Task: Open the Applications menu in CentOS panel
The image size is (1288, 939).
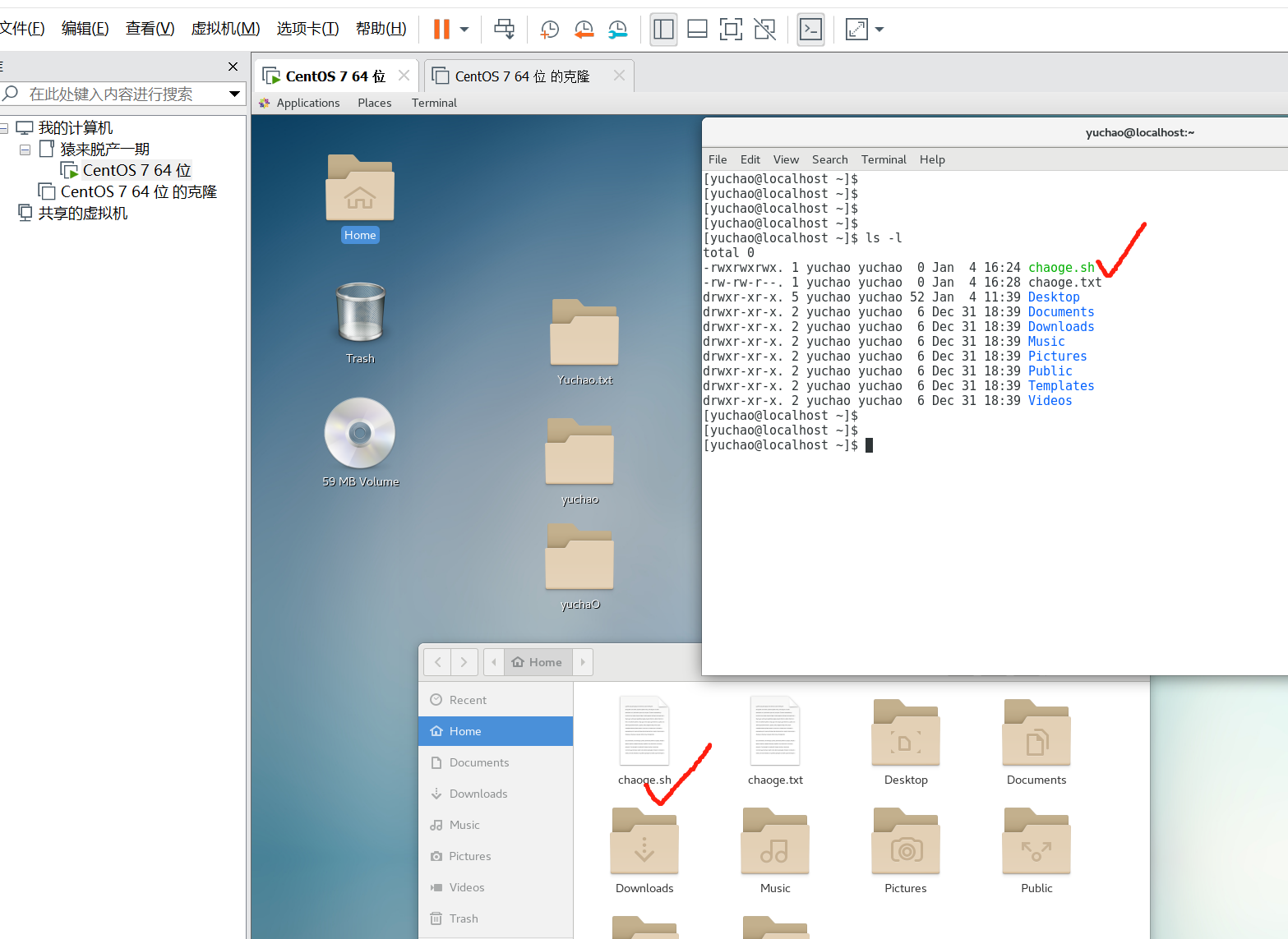Action: pos(307,103)
